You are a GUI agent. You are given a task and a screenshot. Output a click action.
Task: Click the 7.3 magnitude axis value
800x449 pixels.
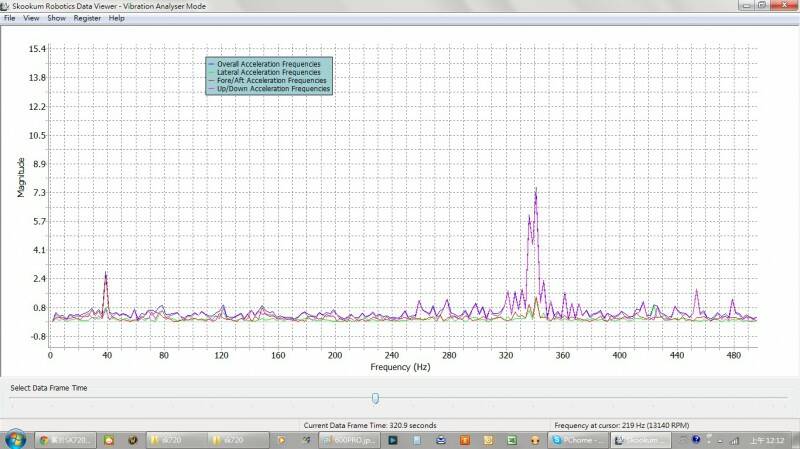click(39, 192)
